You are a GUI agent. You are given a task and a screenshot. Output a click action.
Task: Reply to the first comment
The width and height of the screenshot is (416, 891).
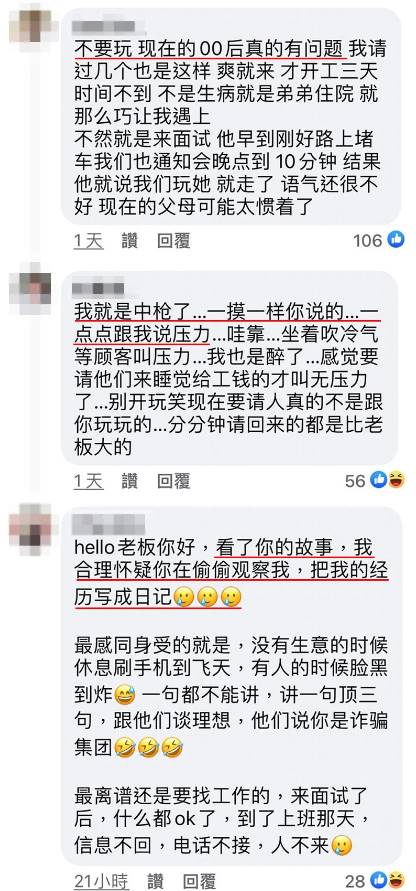[173, 241]
